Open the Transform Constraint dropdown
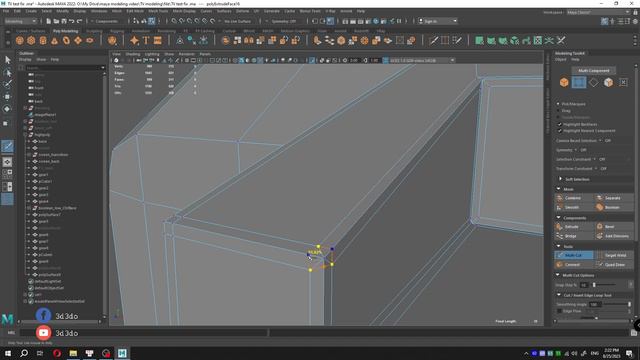640x360 pixels. pyautogui.click(x=596, y=169)
